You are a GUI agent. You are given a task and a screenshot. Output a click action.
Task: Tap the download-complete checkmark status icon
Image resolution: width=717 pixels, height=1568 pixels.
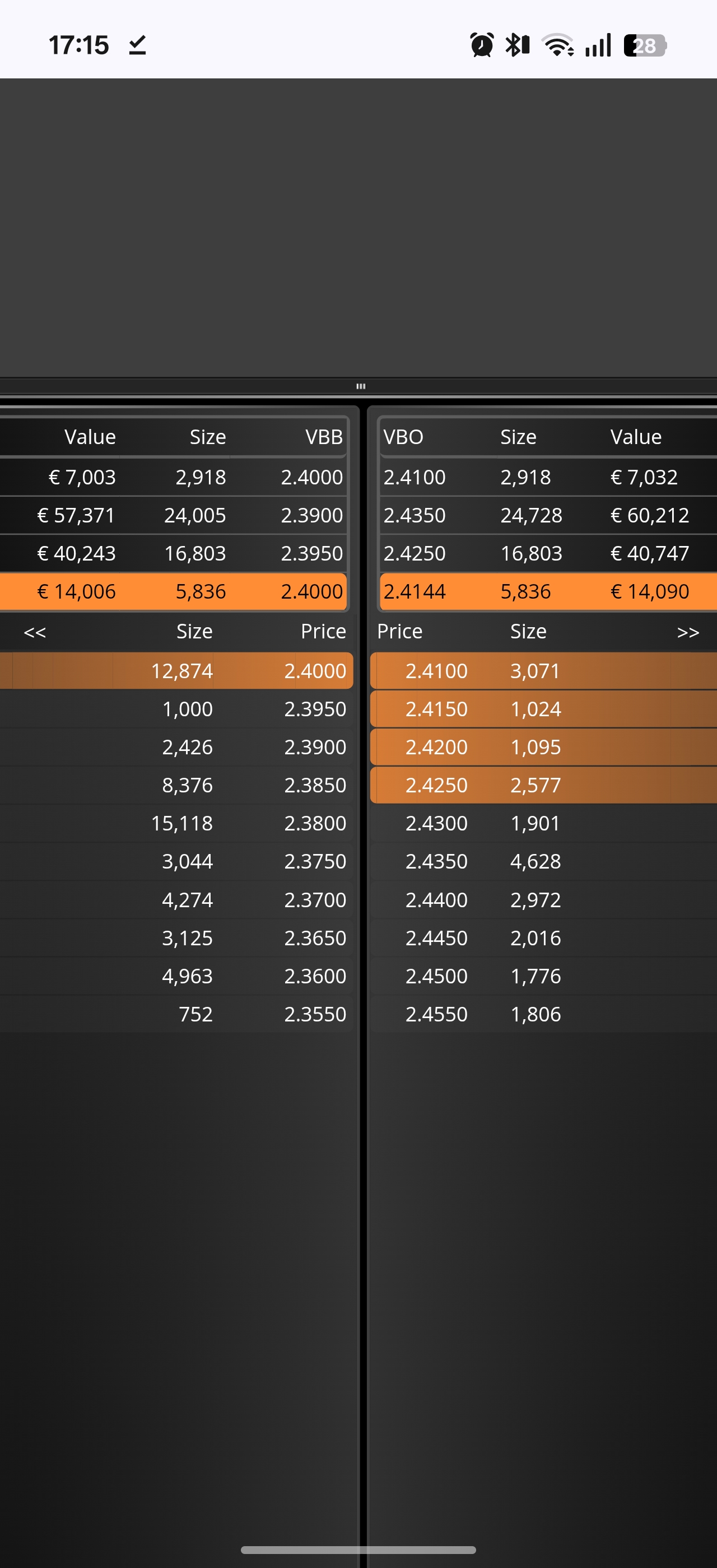138,45
